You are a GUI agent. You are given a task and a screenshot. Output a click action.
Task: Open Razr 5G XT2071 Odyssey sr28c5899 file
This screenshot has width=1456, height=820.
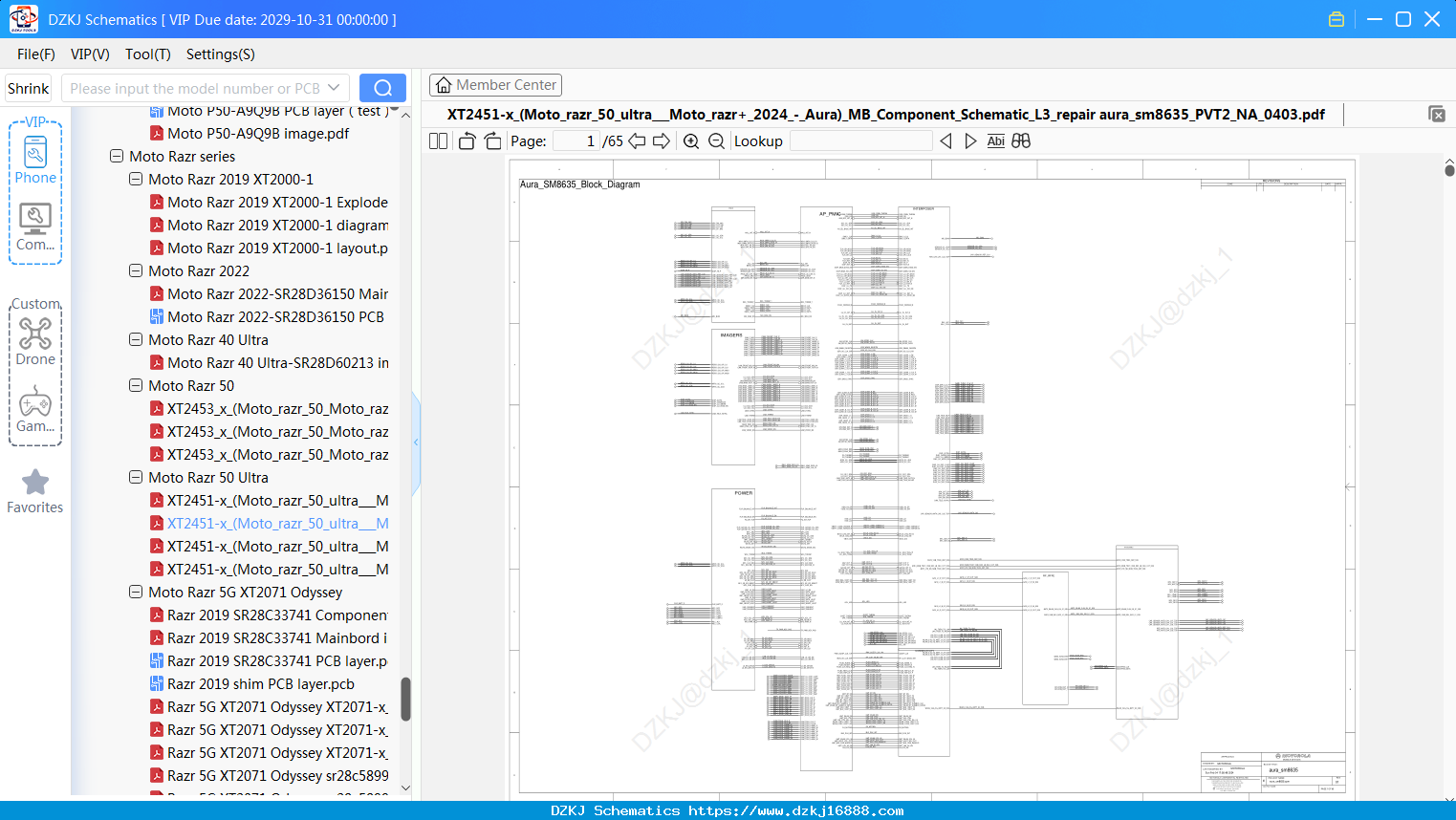pyautogui.click(x=277, y=776)
